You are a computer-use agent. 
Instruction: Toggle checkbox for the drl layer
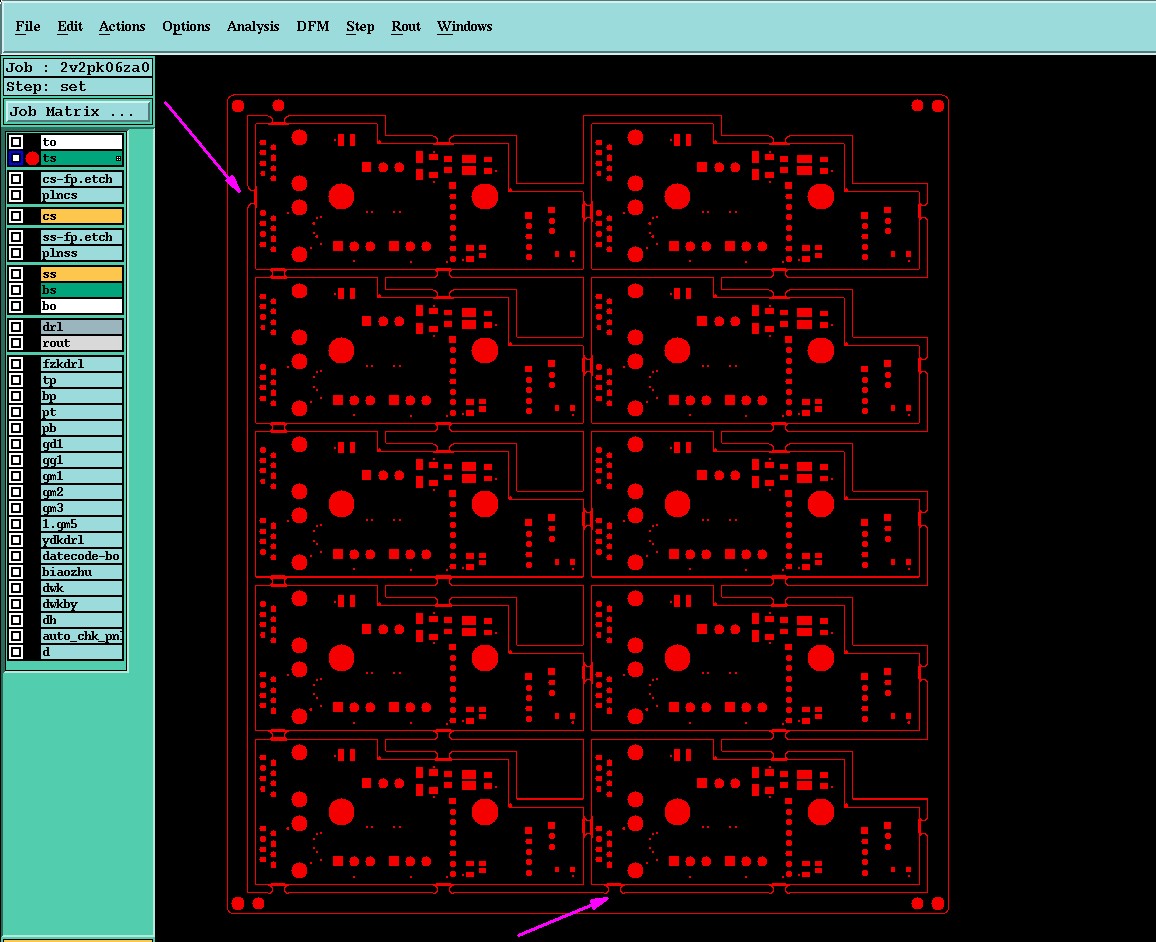click(16, 327)
